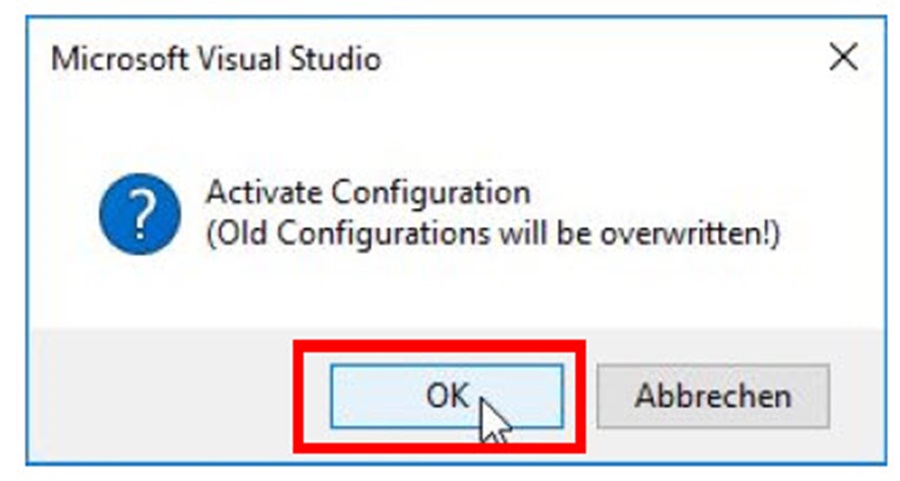The height and width of the screenshot is (481, 900).
Task: Click the Microsoft Visual Studio title text
Action: click(215, 59)
